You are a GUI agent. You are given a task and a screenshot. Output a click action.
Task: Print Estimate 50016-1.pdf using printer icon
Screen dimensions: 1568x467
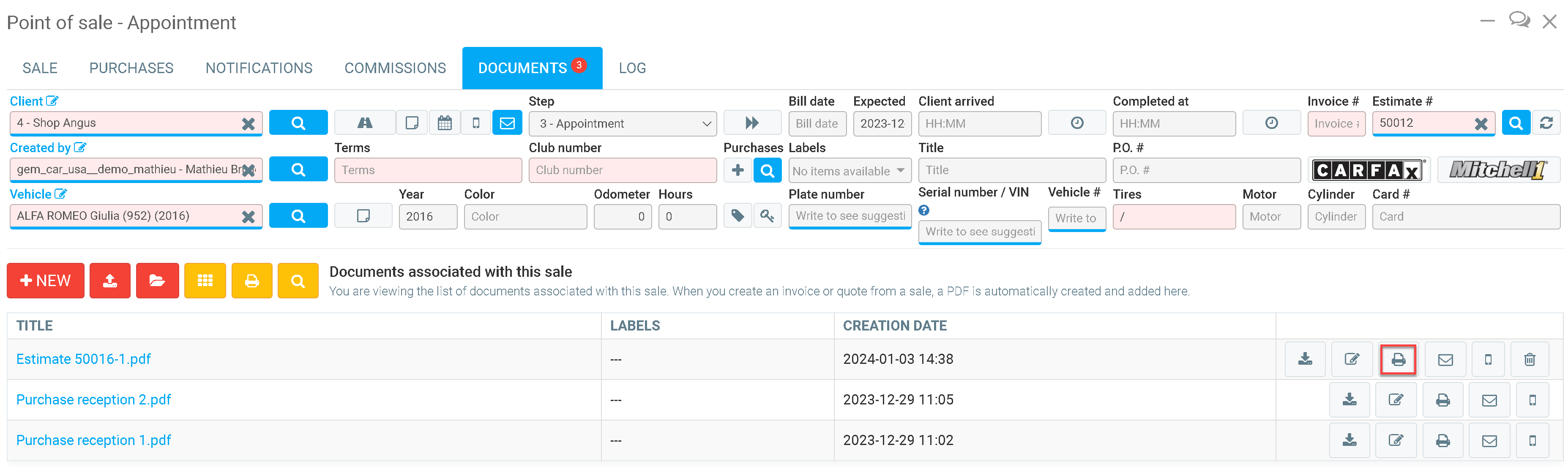1398,359
